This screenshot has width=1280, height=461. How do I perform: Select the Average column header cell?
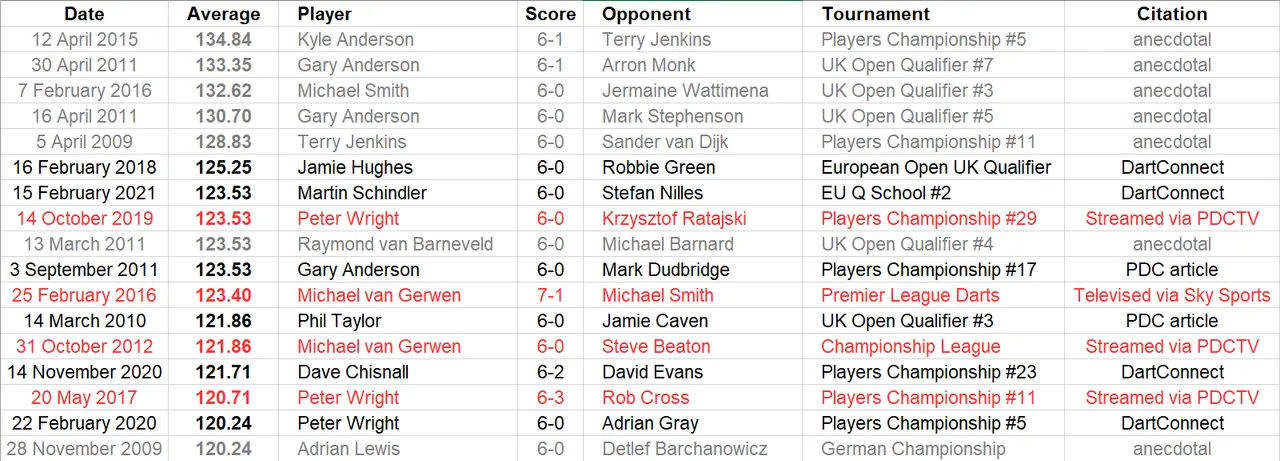[224, 14]
